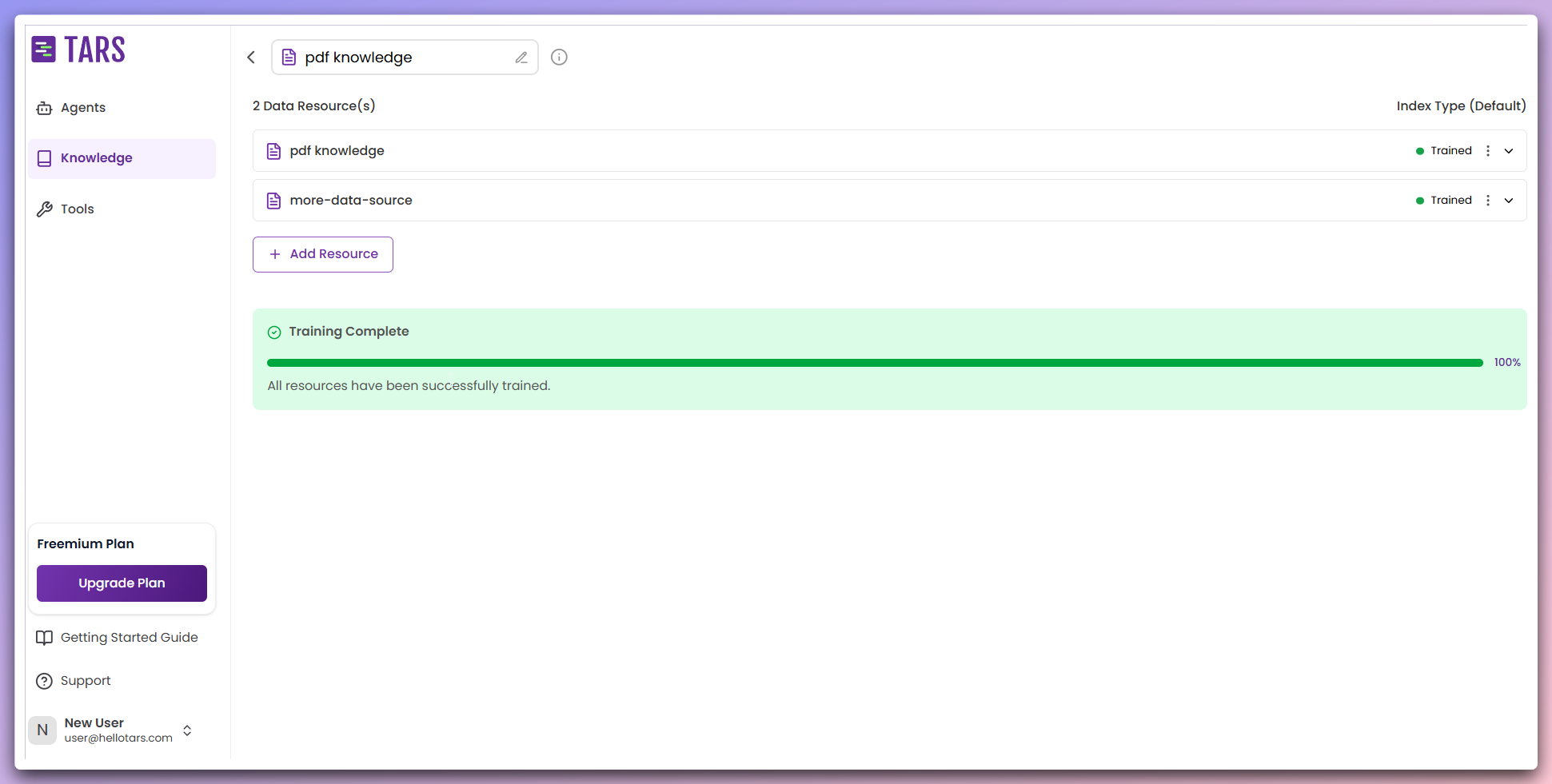Click Trained status of more-data-source

click(x=1444, y=201)
